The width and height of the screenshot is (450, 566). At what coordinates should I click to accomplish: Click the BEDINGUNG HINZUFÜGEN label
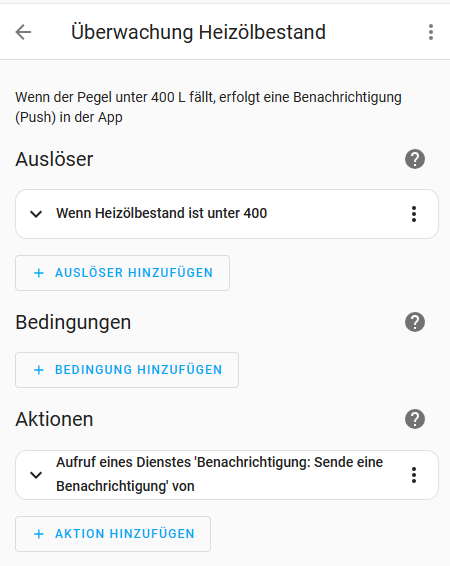139,370
